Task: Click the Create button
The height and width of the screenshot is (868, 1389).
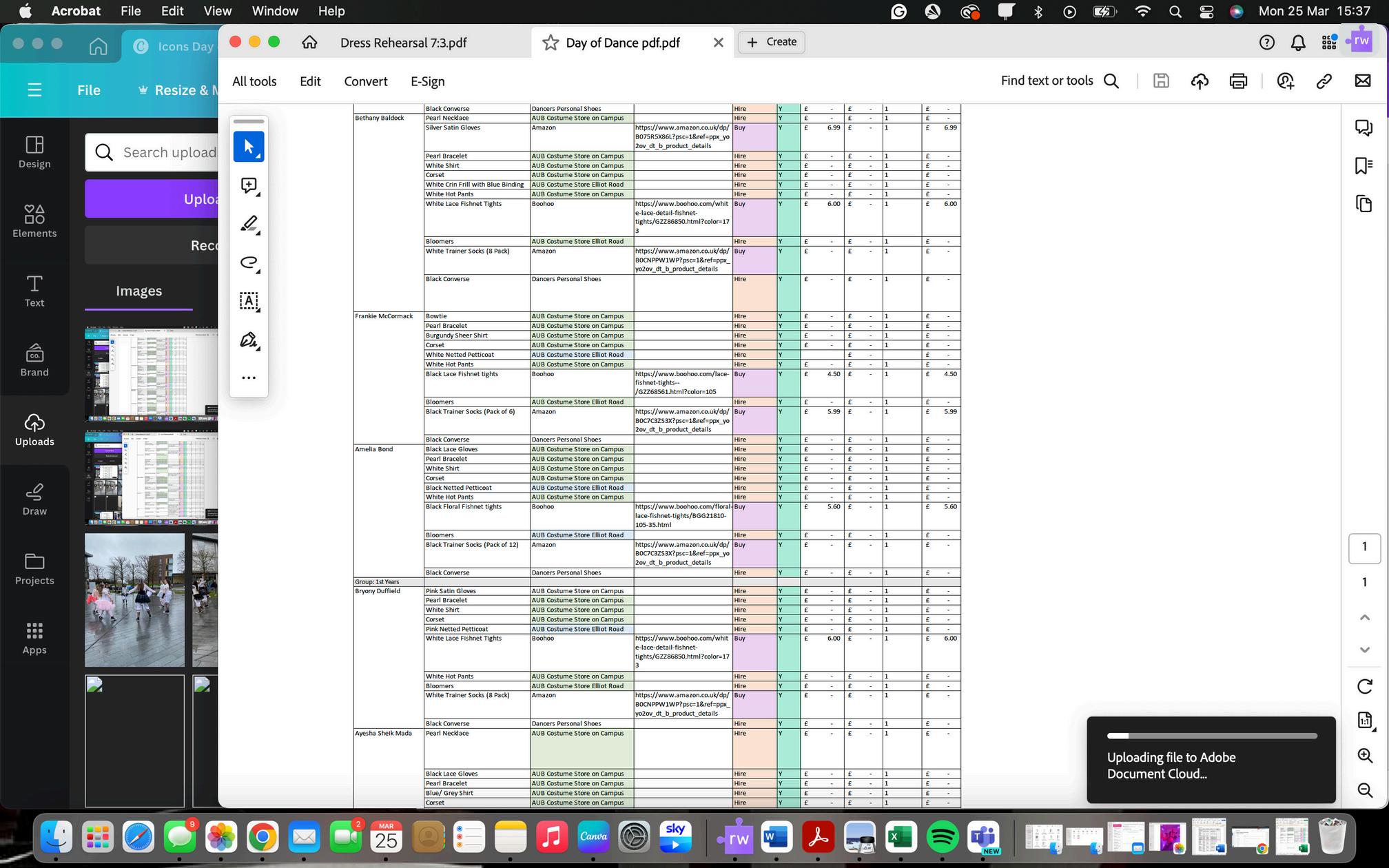Action: click(772, 42)
